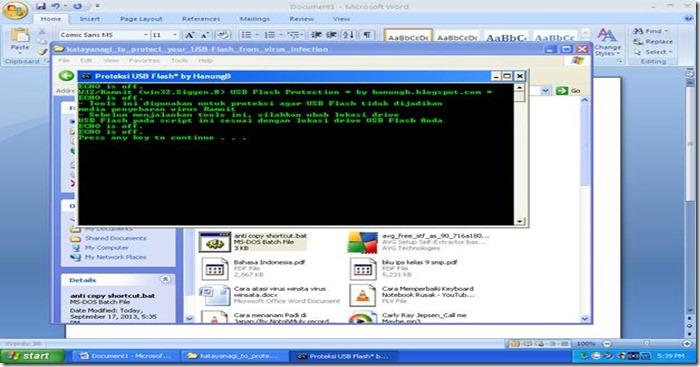The height and width of the screenshot is (367, 700).
Task: Switch to the Page Layout tab
Action: point(141,19)
